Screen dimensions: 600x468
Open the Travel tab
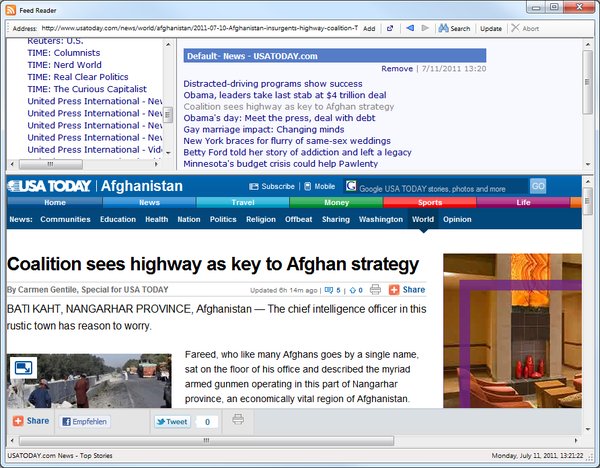(x=243, y=202)
